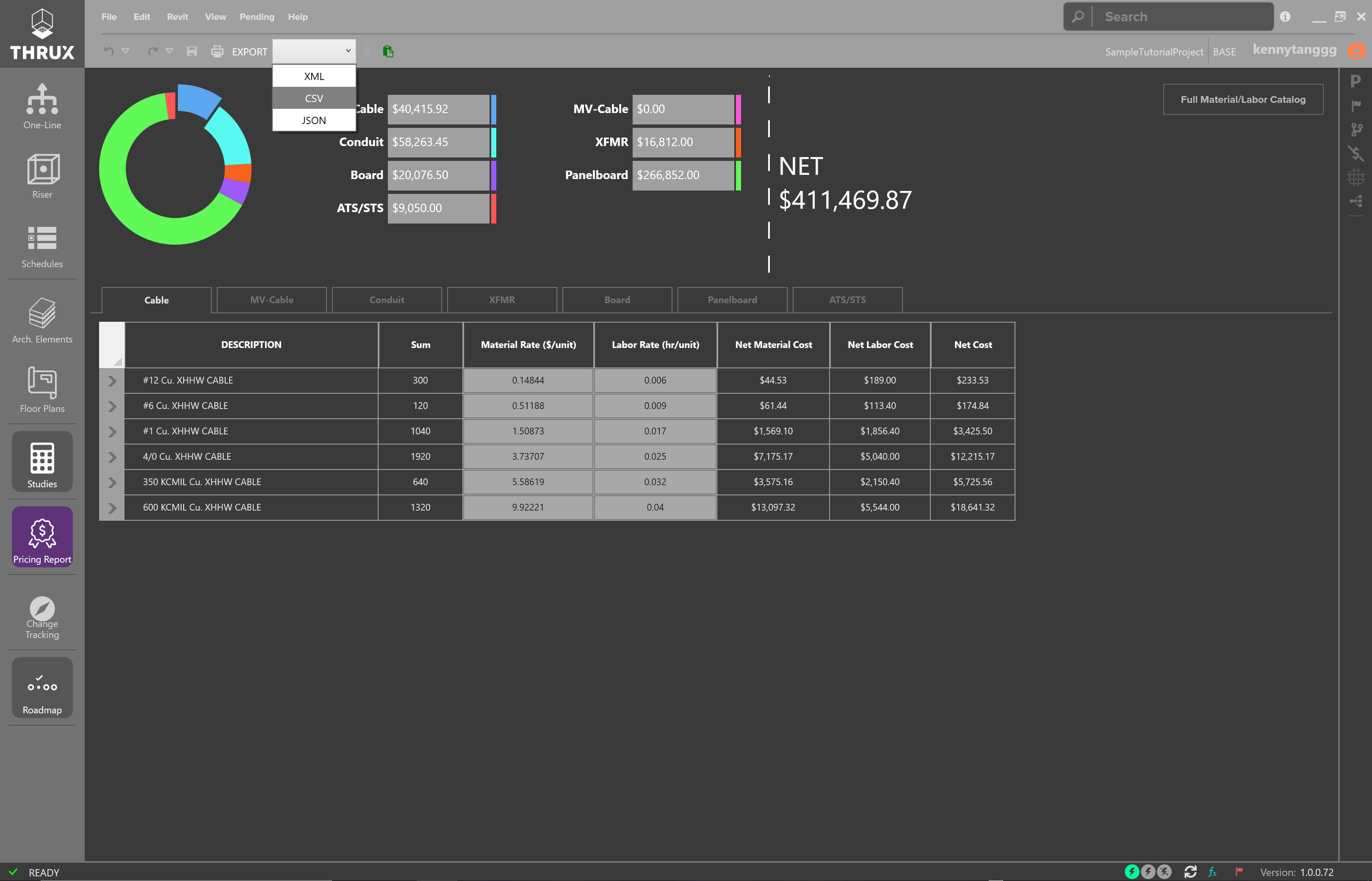
Task: Open the Studies calculator section
Action: tap(42, 461)
